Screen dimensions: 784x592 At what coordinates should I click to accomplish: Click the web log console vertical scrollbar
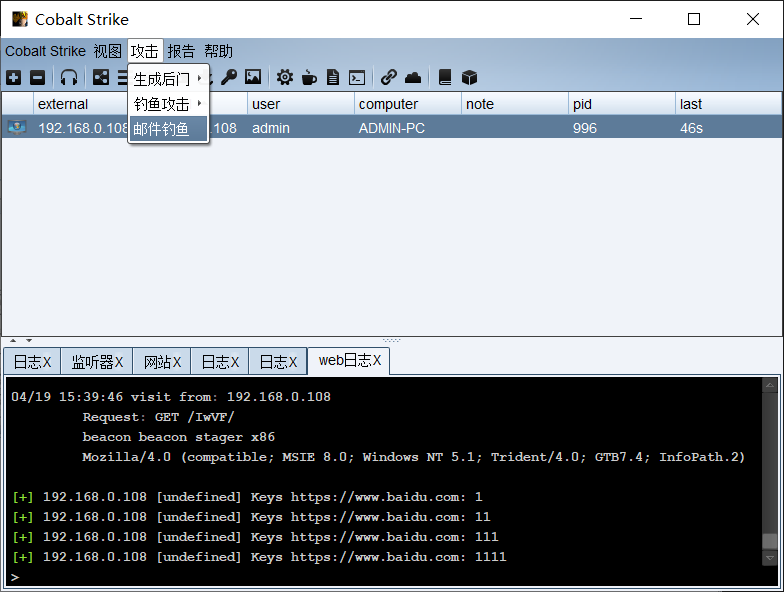click(769, 470)
